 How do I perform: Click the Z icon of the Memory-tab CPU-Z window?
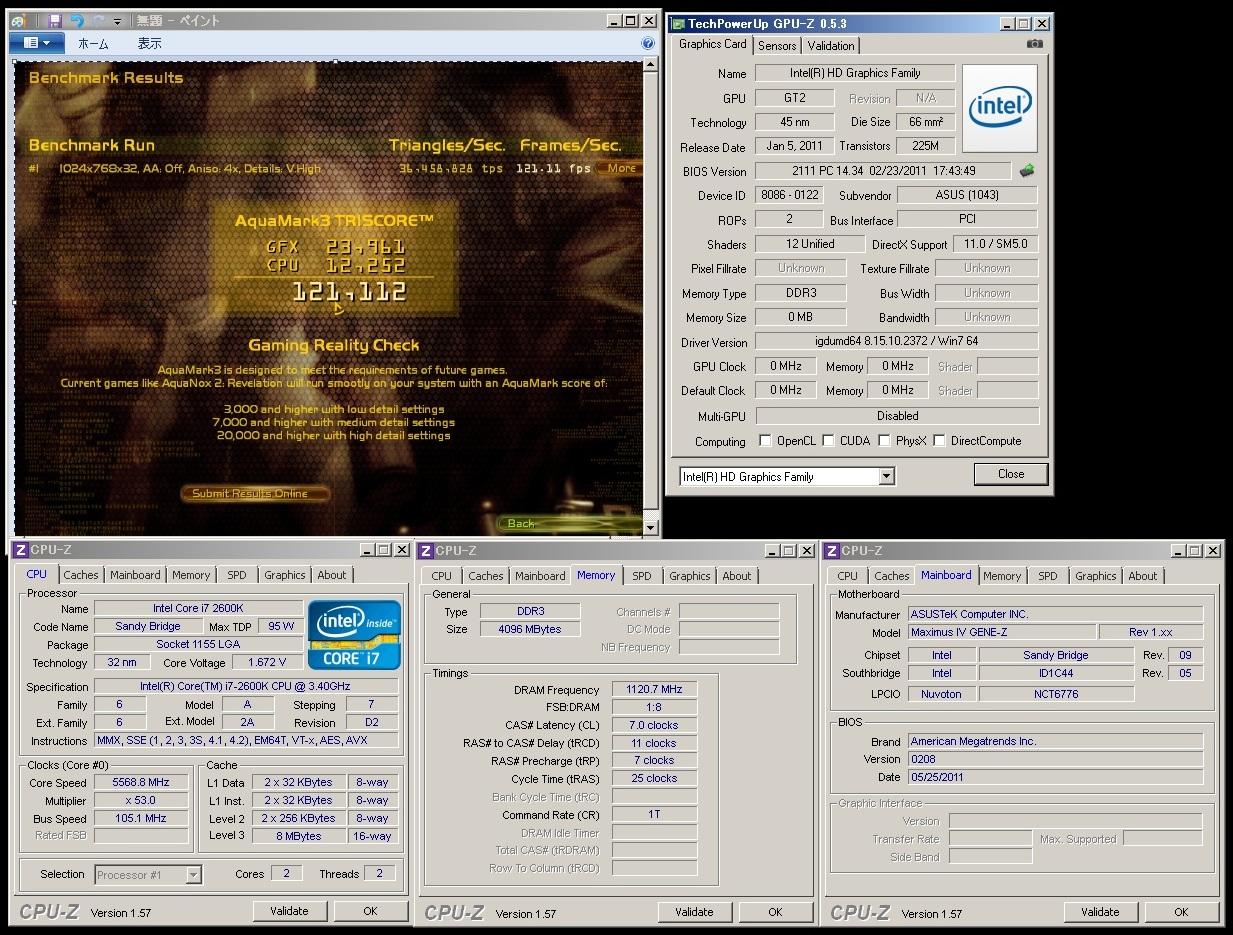pos(425,551)
